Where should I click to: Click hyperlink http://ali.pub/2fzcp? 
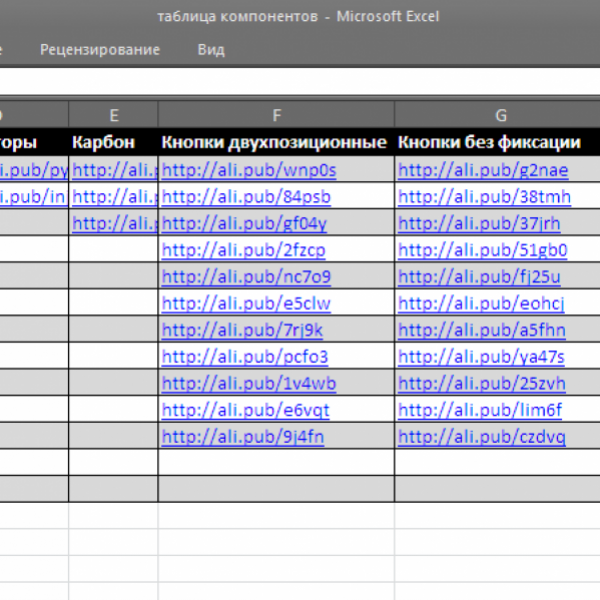243,249
